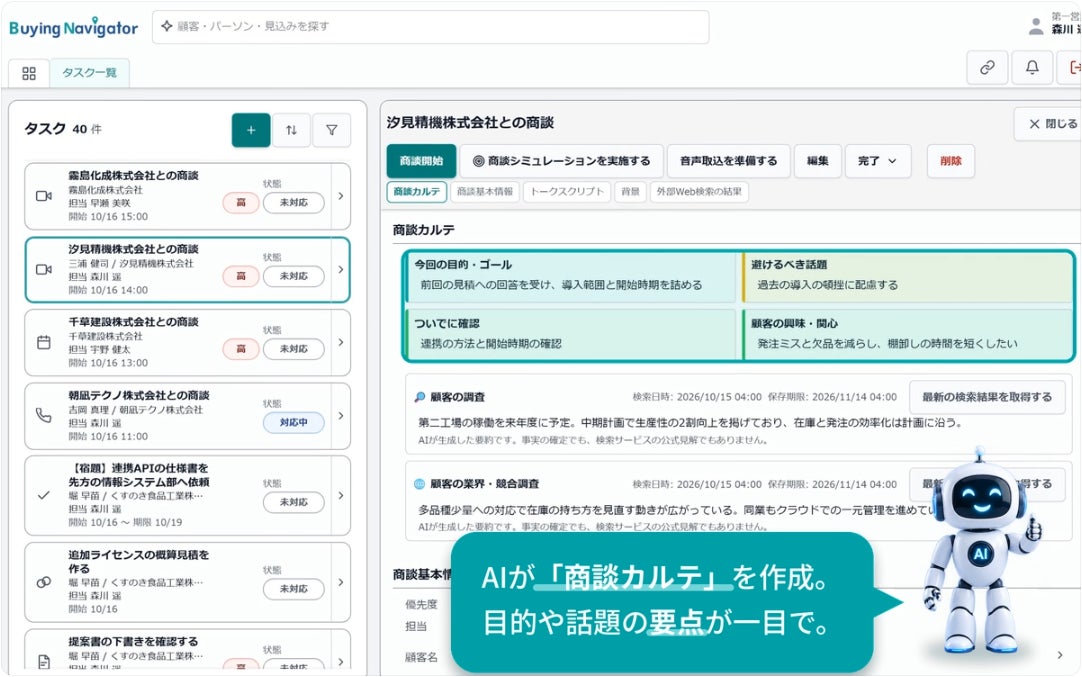
Task: Click the Buying Navigator logo
Action: (x=73, y=28)
